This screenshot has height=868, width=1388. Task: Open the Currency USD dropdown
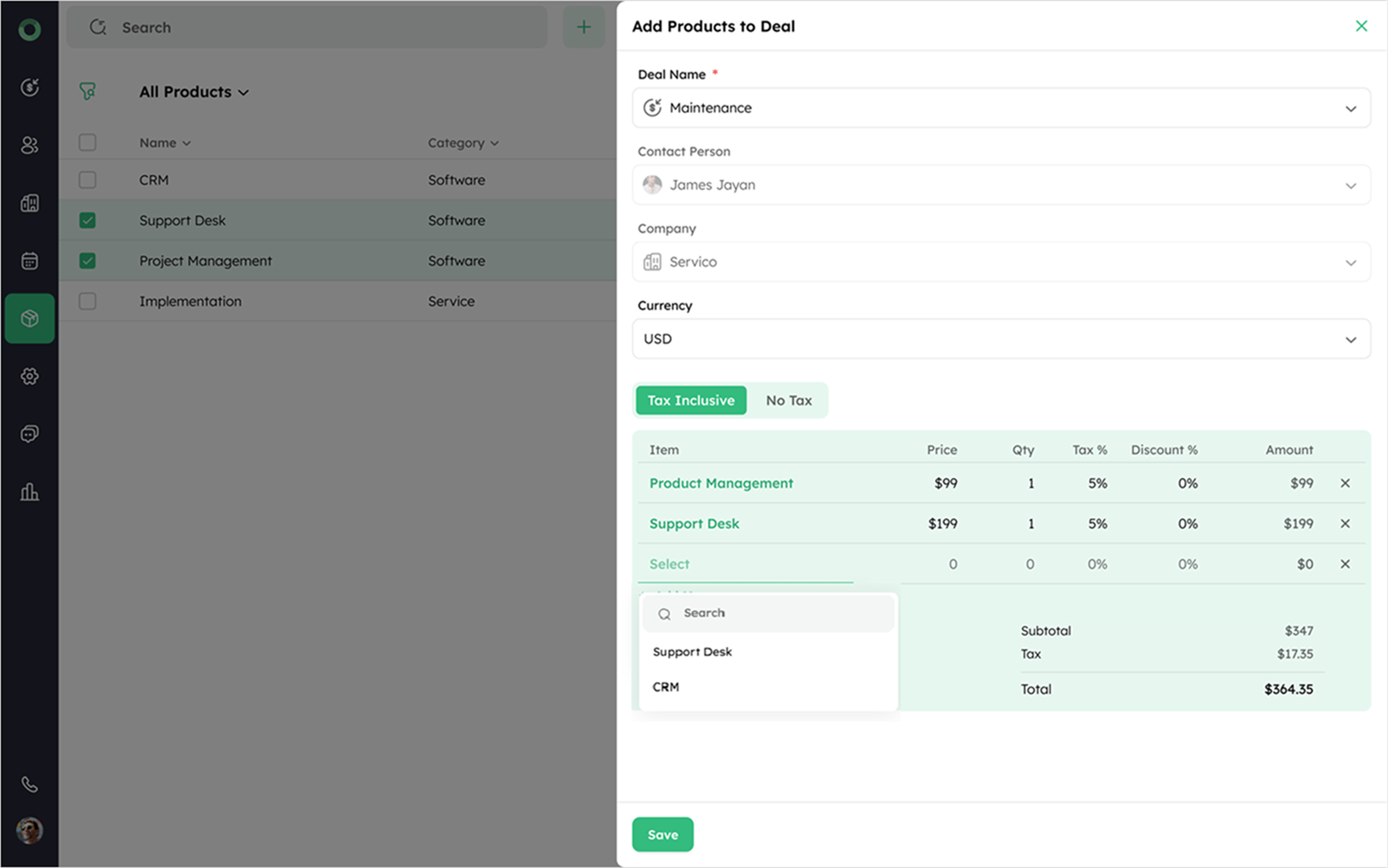(x=1001, y=339)
